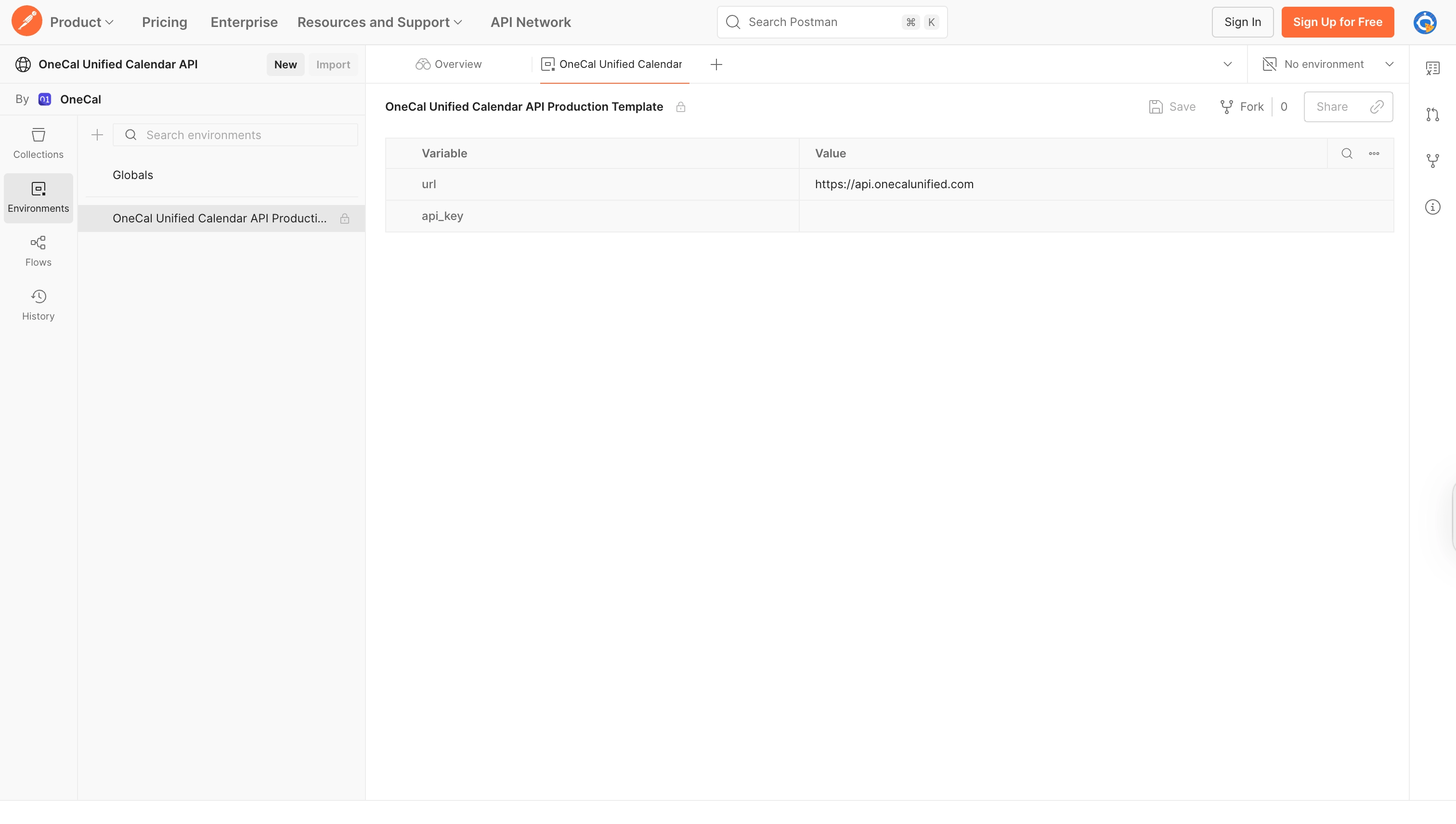Click the Fork button
Screen dimensions: 1456x824
coord(1242,106)
